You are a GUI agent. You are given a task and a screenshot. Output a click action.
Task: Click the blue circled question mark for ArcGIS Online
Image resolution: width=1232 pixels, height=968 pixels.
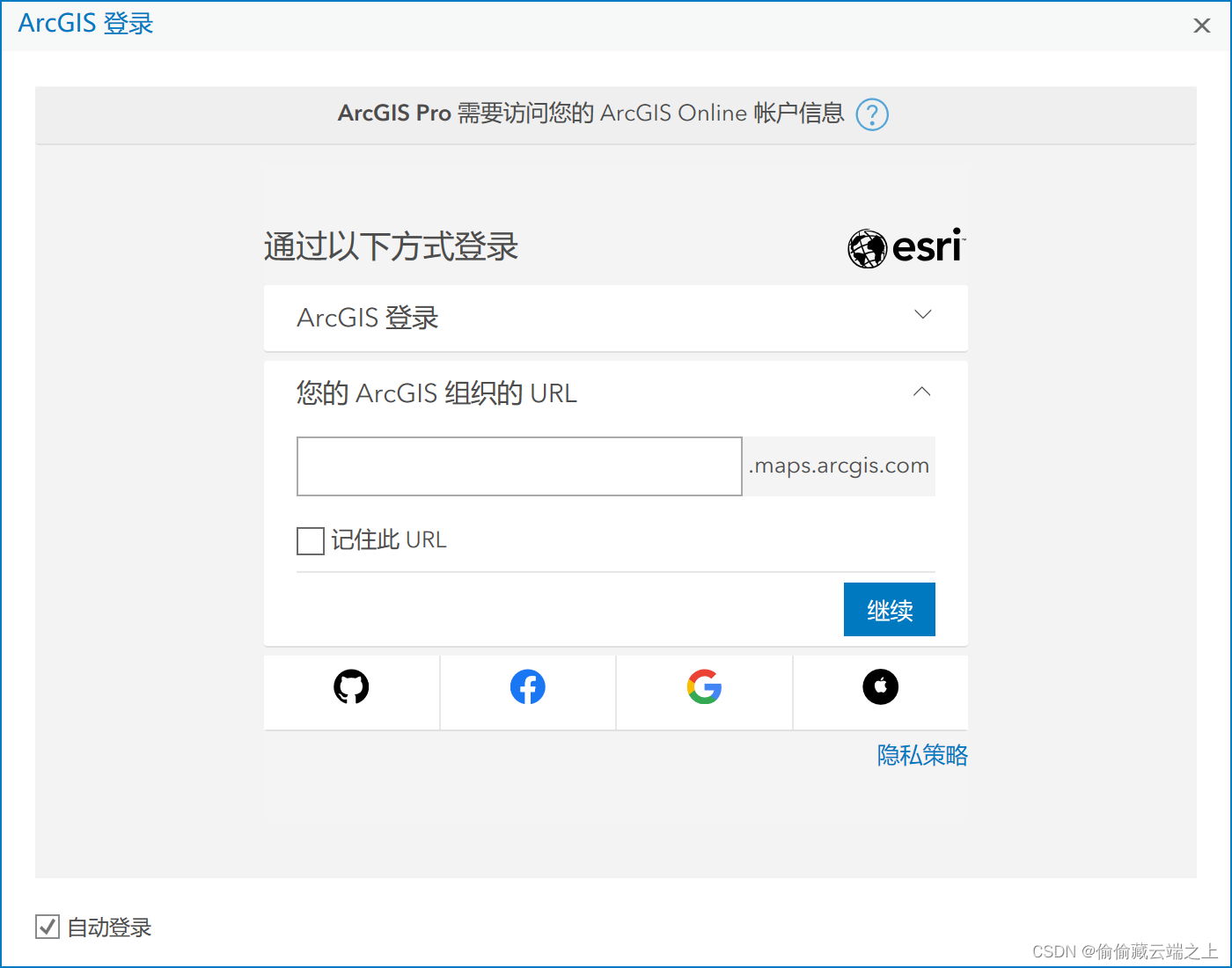(x=871, y=114)
